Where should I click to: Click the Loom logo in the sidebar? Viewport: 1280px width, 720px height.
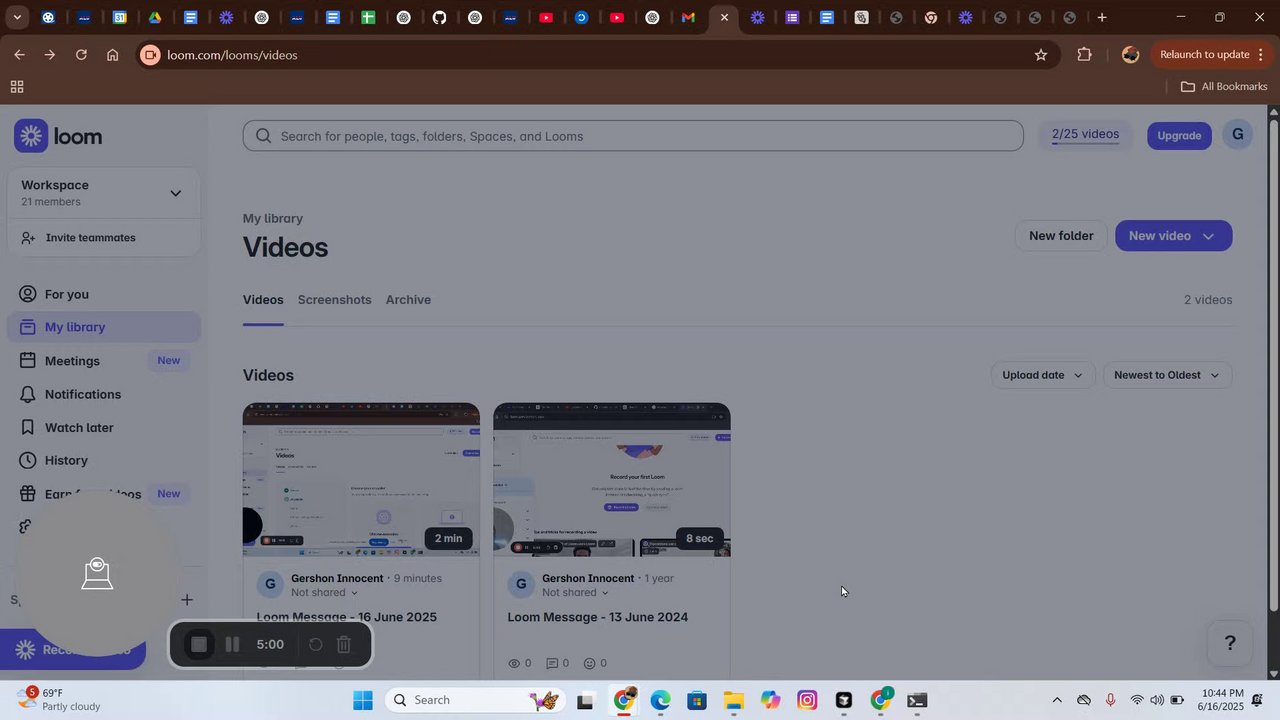[58, 136]
